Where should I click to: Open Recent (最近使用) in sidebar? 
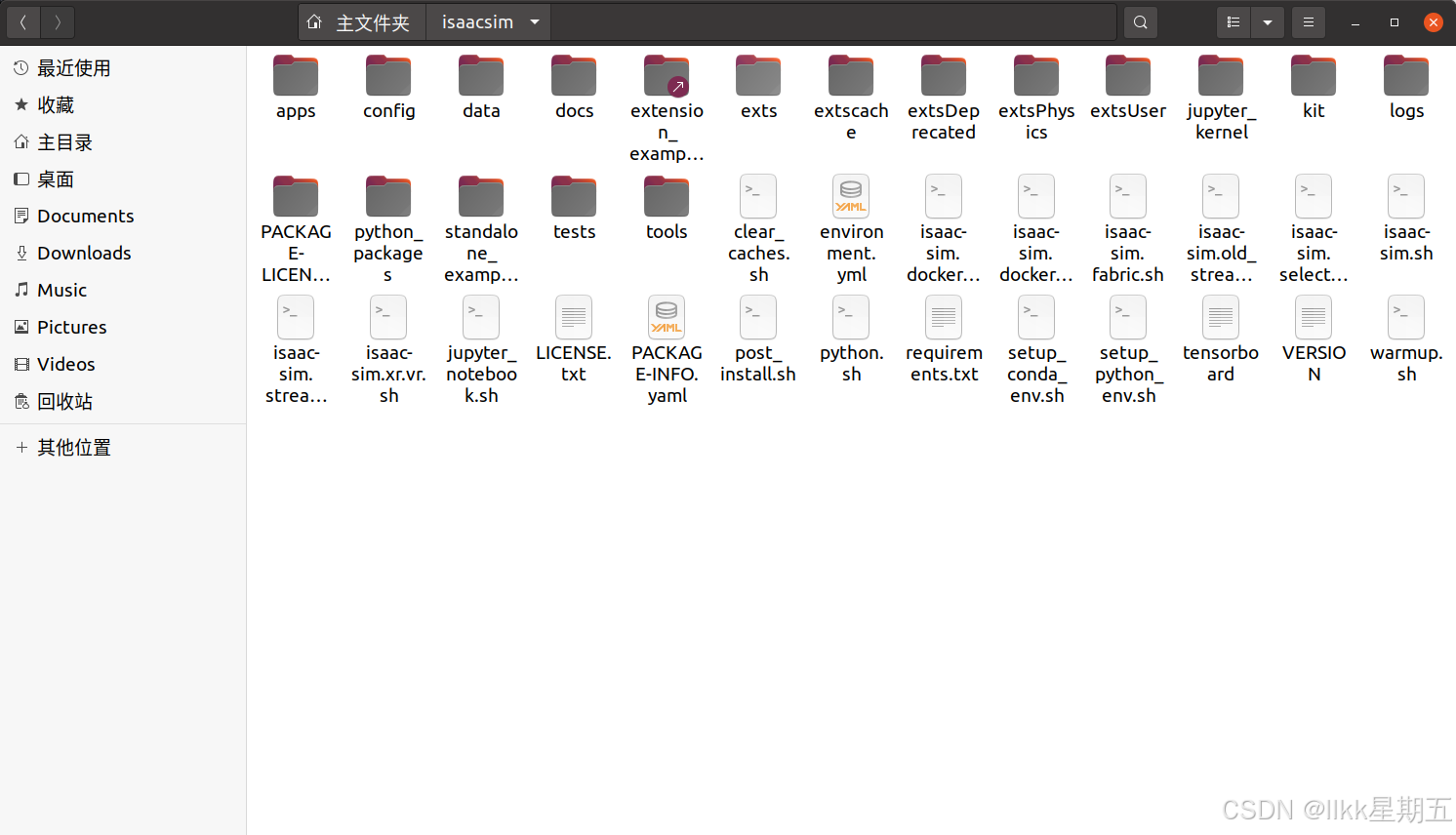click(x=123, y=68)
